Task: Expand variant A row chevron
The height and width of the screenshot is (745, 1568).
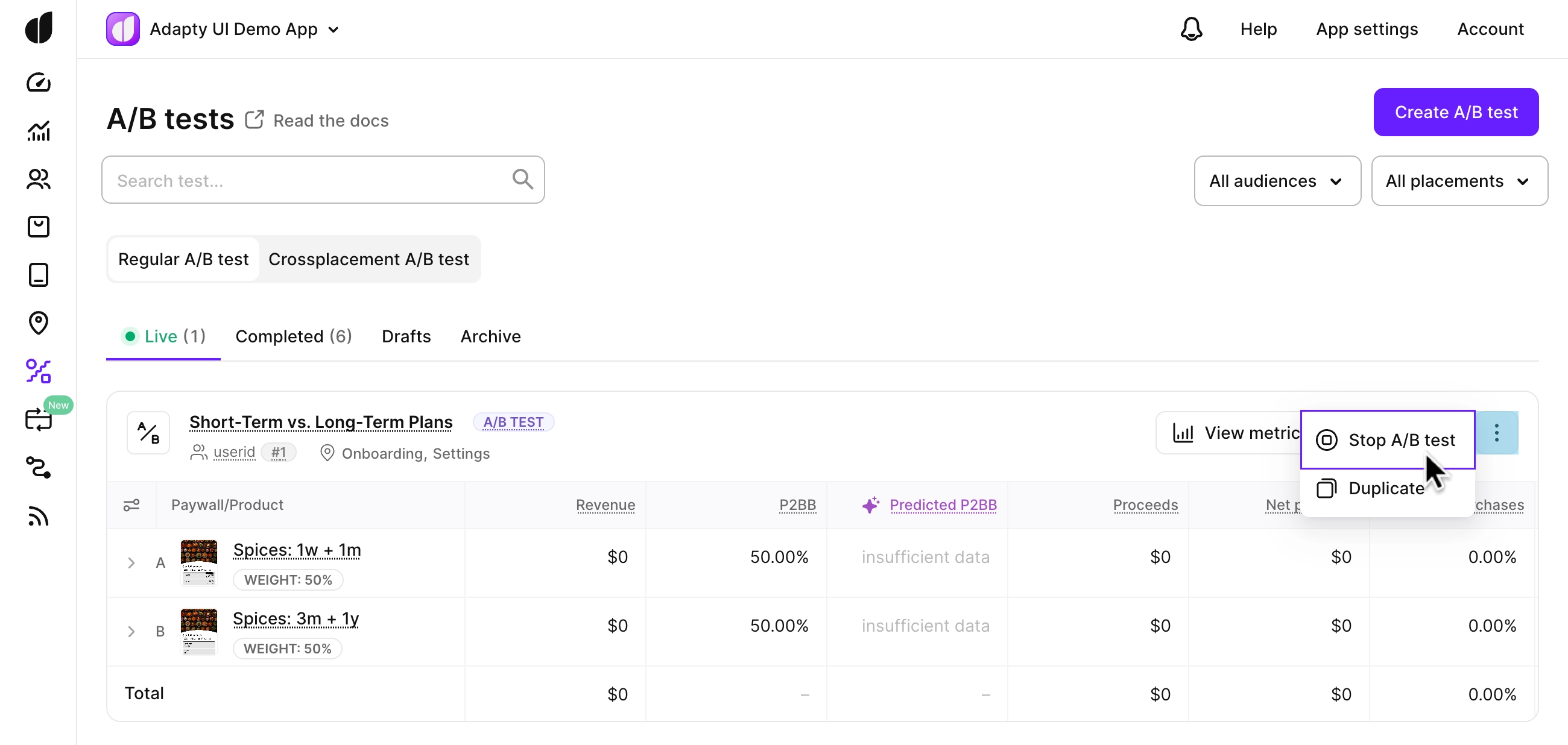Action: [131, 562]
